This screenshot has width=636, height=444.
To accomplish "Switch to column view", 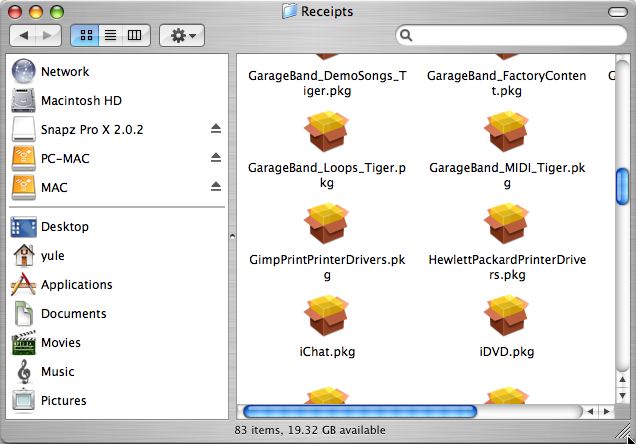I will (135, 35).
